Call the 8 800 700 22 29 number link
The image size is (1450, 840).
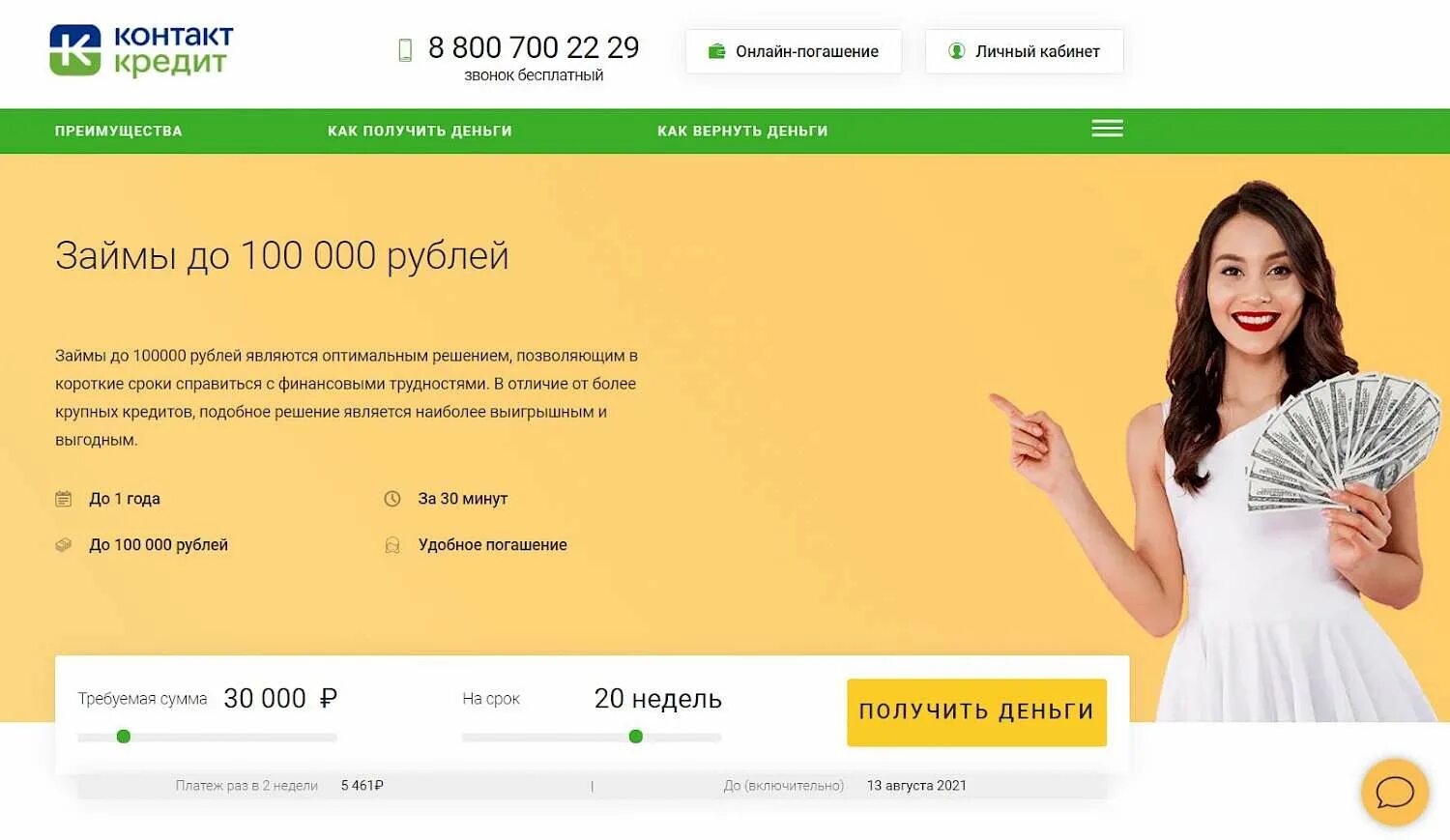pos(534,47)
